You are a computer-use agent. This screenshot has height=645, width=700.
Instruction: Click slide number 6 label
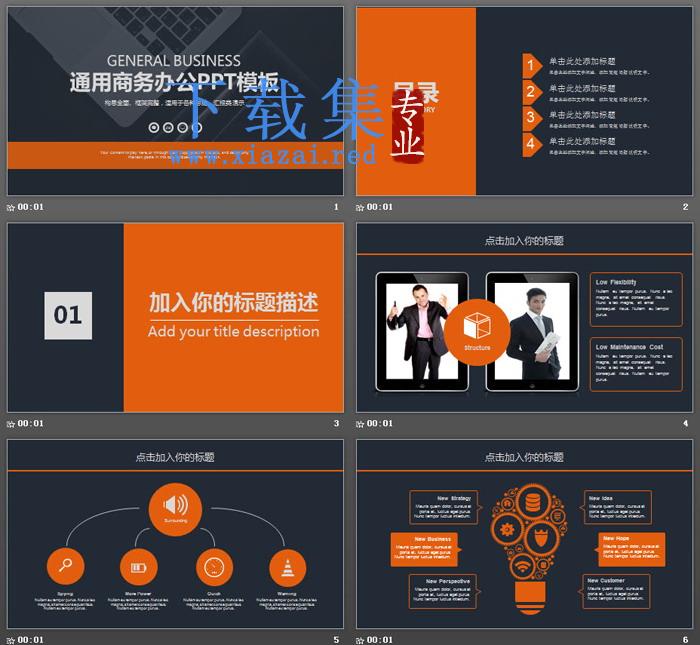[x=685, y=640]
